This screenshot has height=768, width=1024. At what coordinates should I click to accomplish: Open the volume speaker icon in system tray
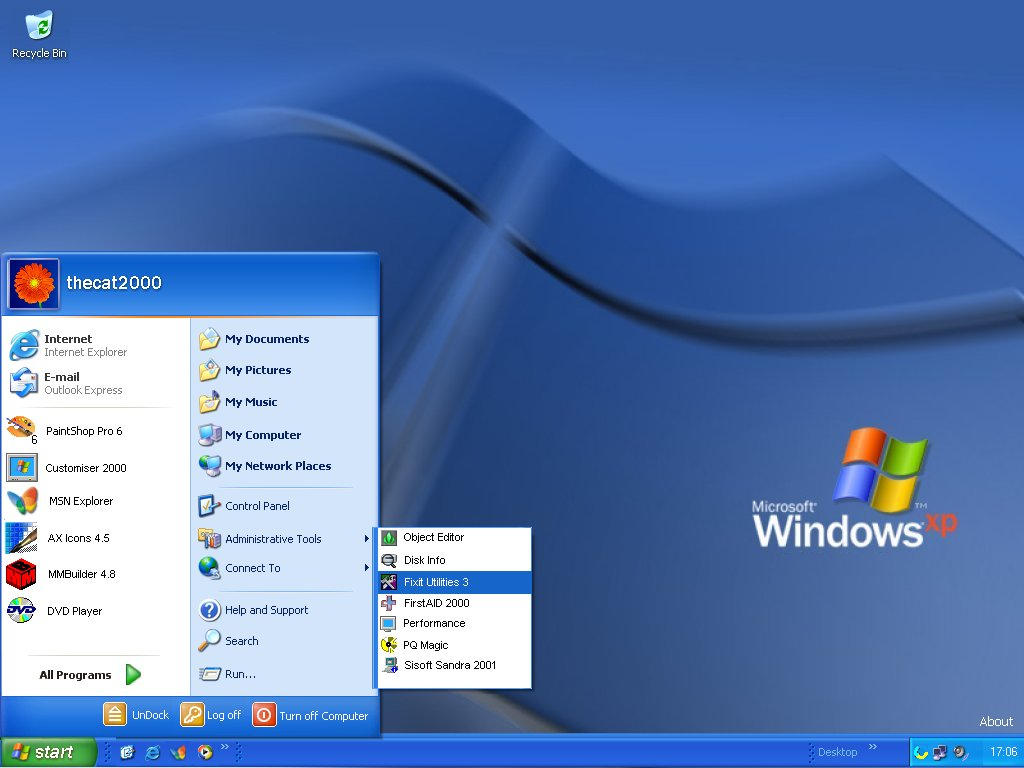coord(959,752)
